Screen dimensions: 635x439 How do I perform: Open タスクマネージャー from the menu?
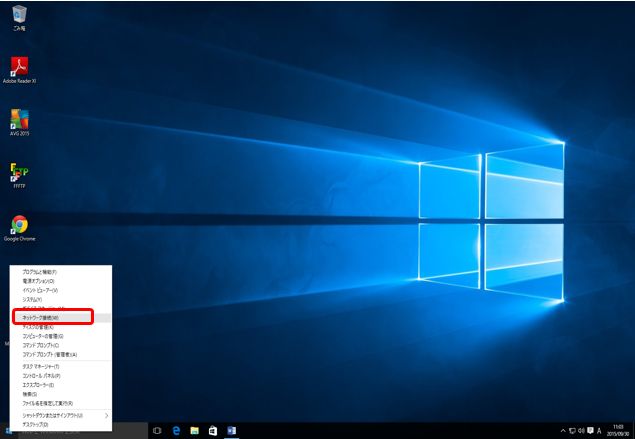point(41,367)
